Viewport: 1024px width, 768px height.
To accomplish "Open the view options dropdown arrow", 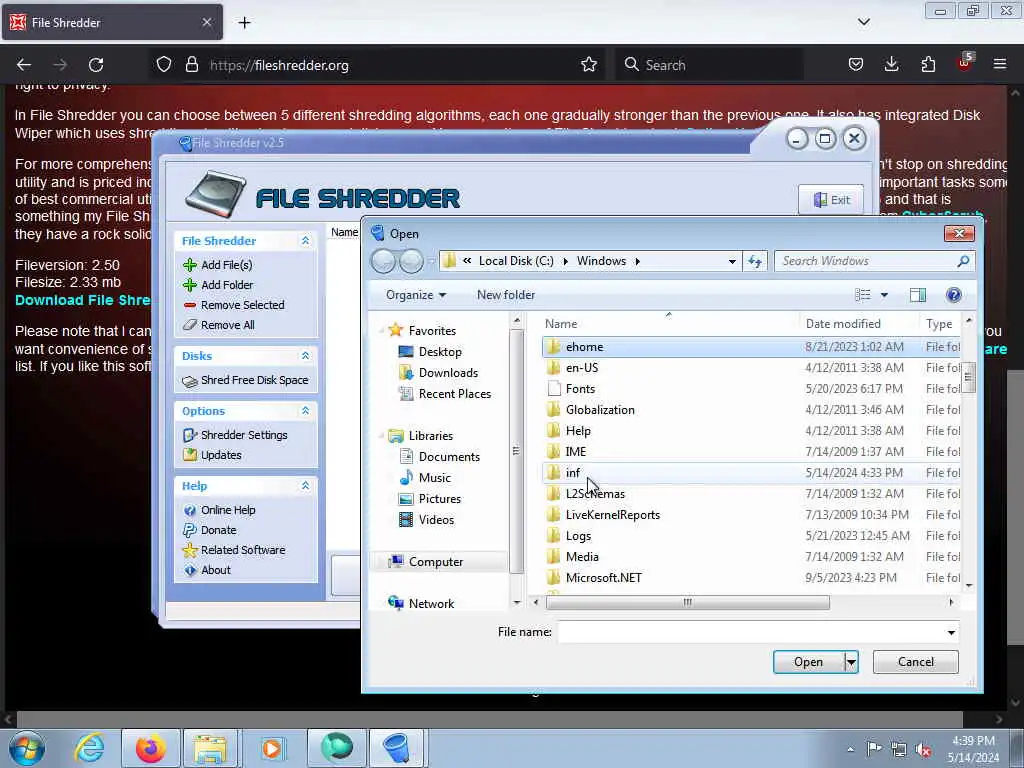I will [884, 295].
